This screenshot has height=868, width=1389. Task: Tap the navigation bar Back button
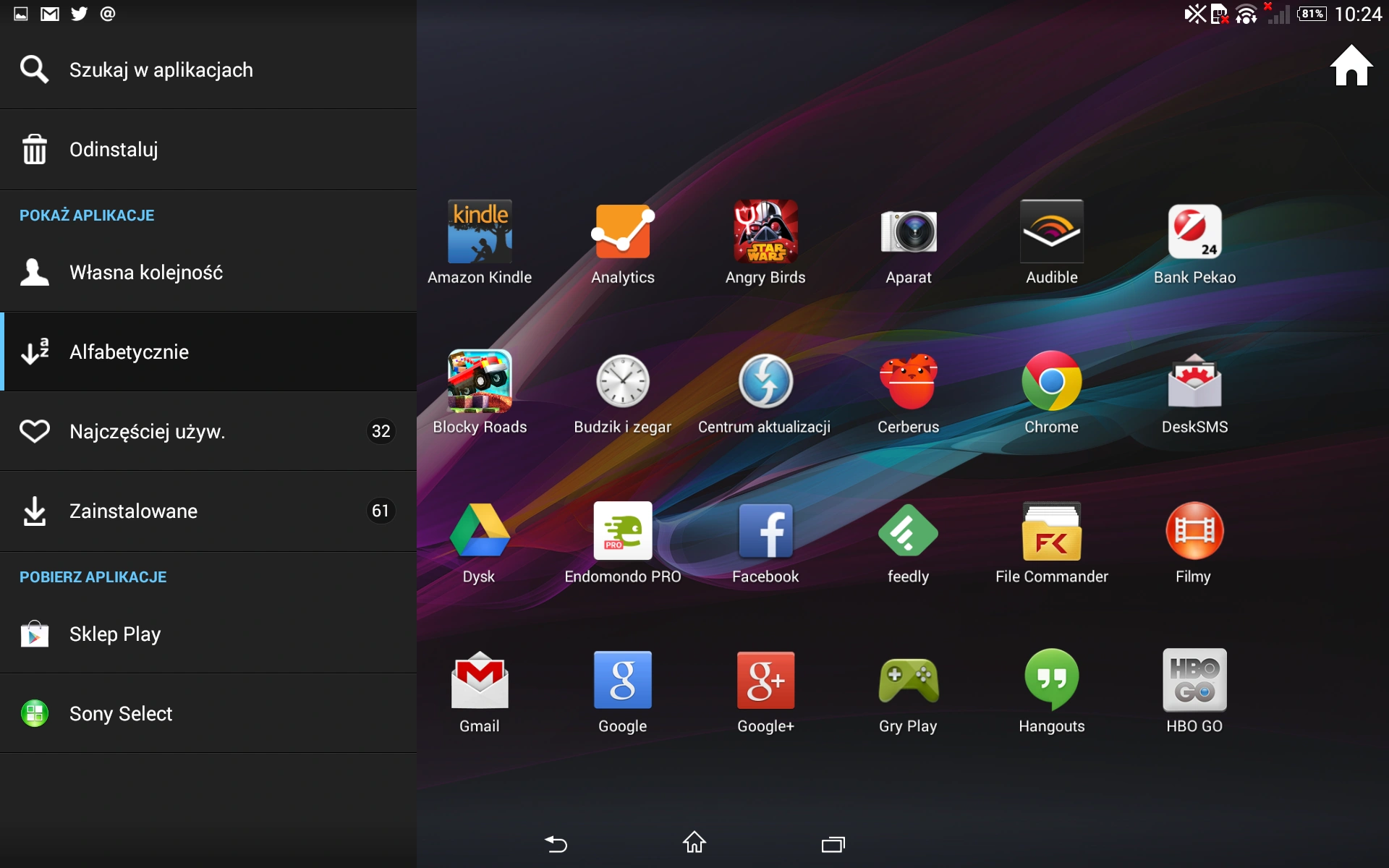[556, 843]
